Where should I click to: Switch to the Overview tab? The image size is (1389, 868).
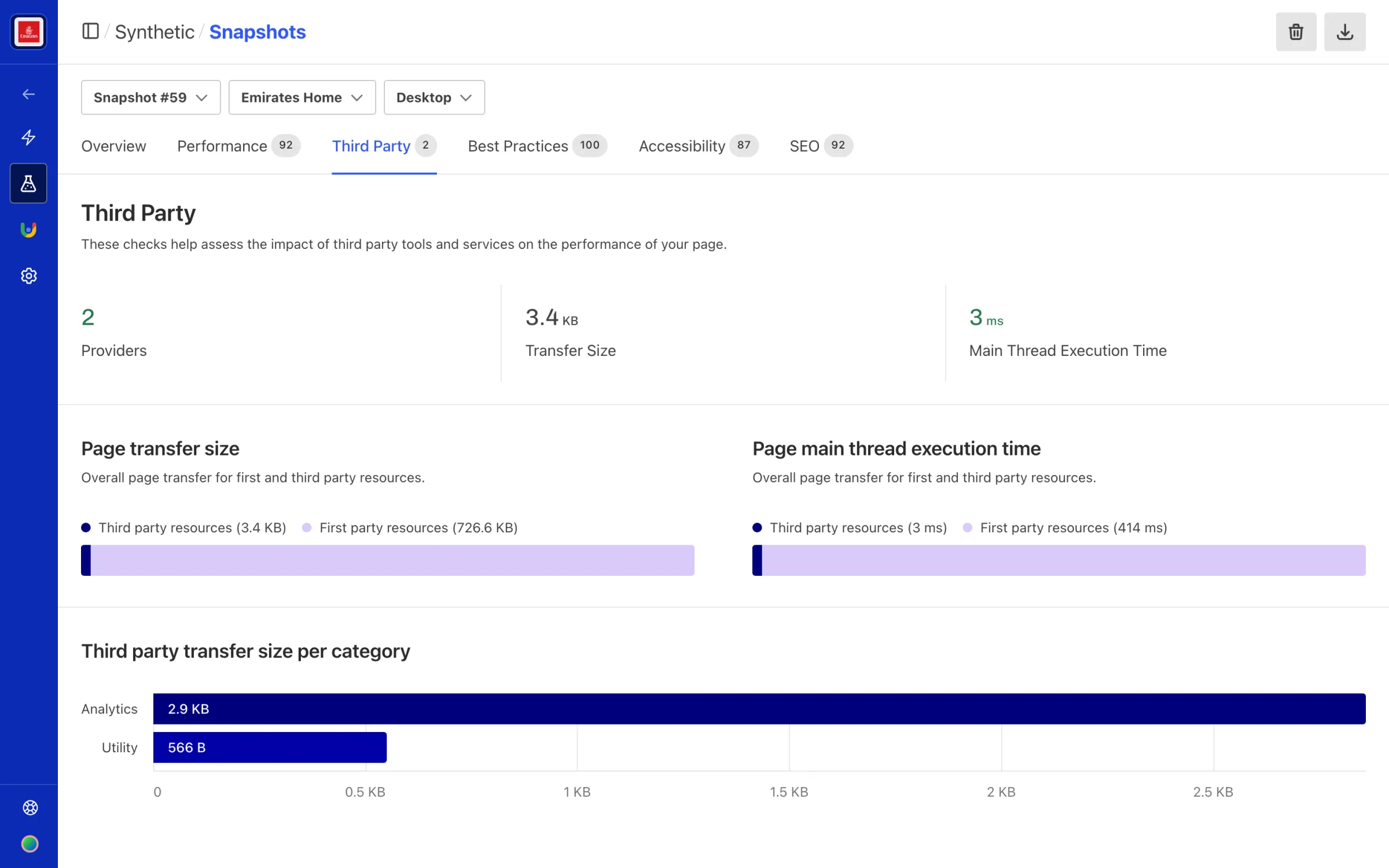coord(113,146)
